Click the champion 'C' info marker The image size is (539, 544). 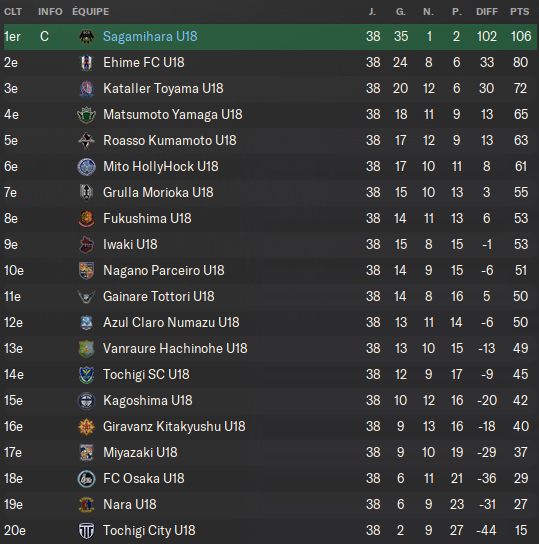[x=44, y=36]
